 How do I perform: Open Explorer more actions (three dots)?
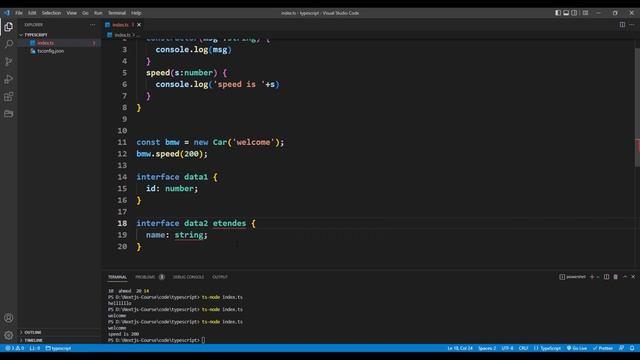93,25
